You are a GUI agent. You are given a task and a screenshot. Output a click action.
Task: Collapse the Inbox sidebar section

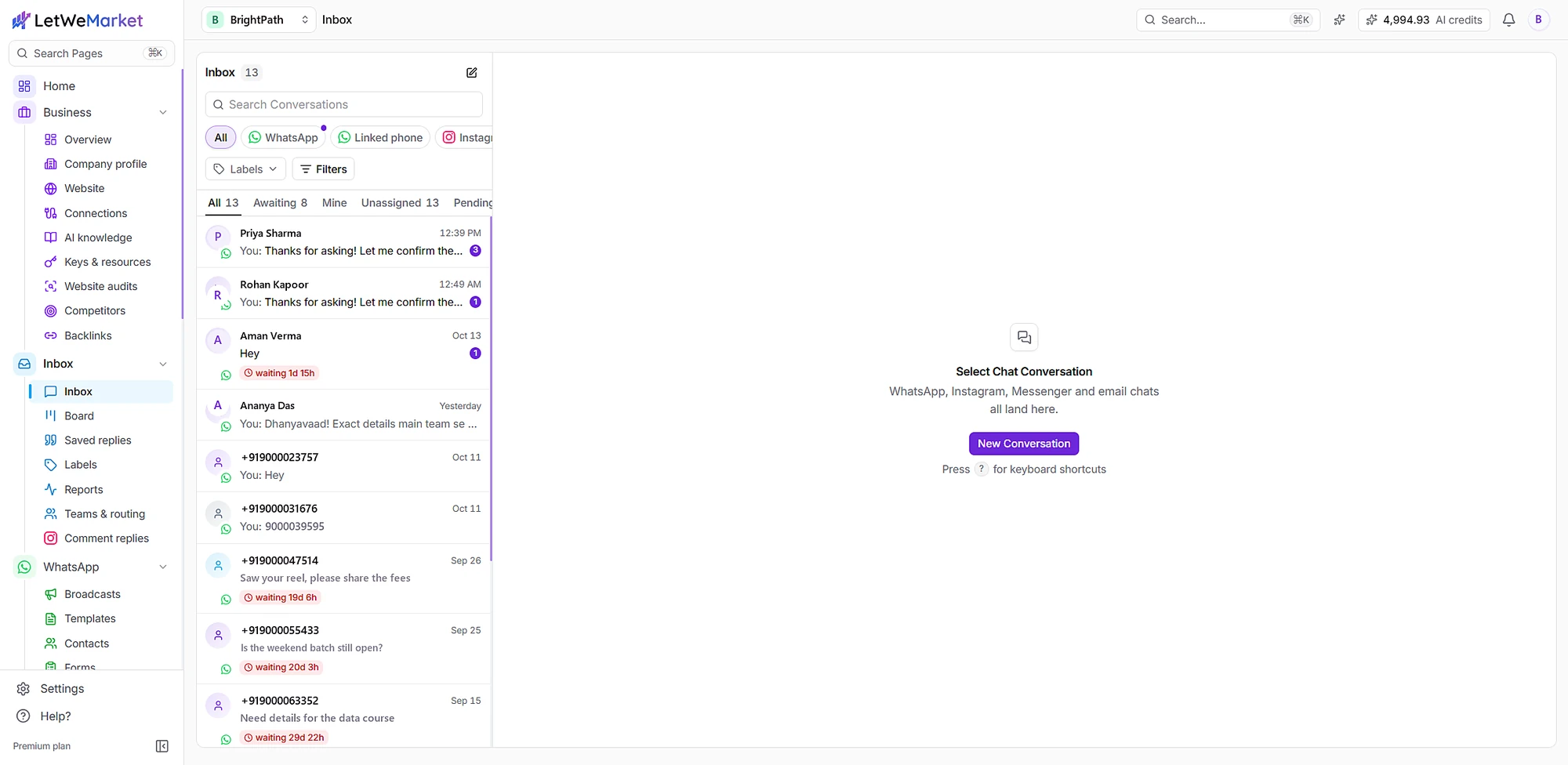tap(163, 364)
